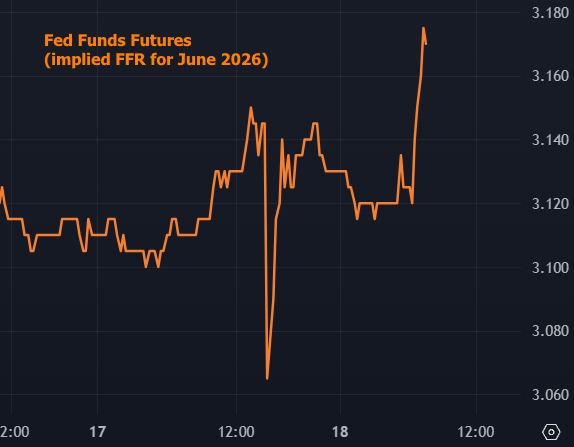This screenshot has height=447, width=574.
Task: Click 12:00 time label after the 18th
Action: pos(476,432)
